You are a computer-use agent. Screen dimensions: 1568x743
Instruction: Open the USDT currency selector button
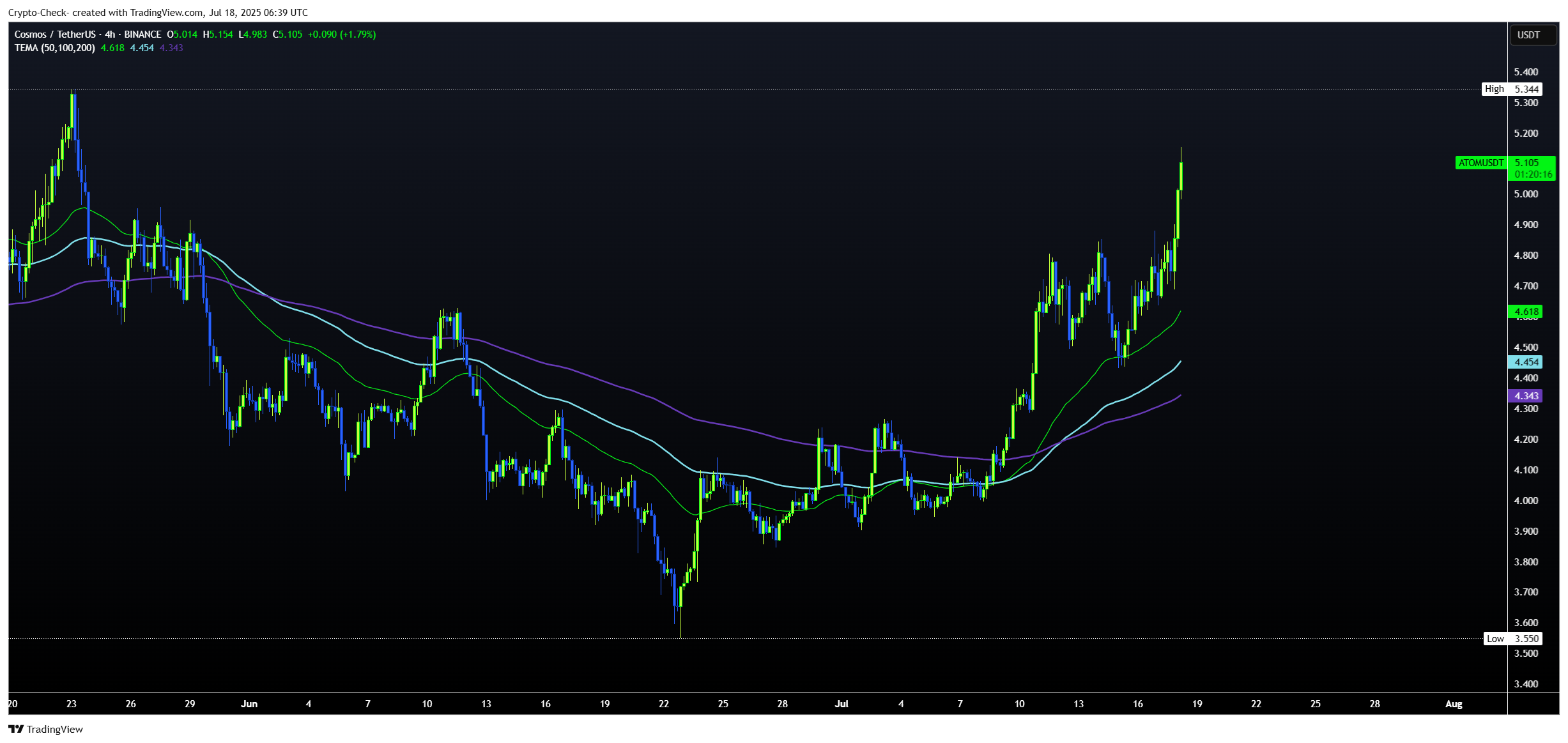[1532, 35]
